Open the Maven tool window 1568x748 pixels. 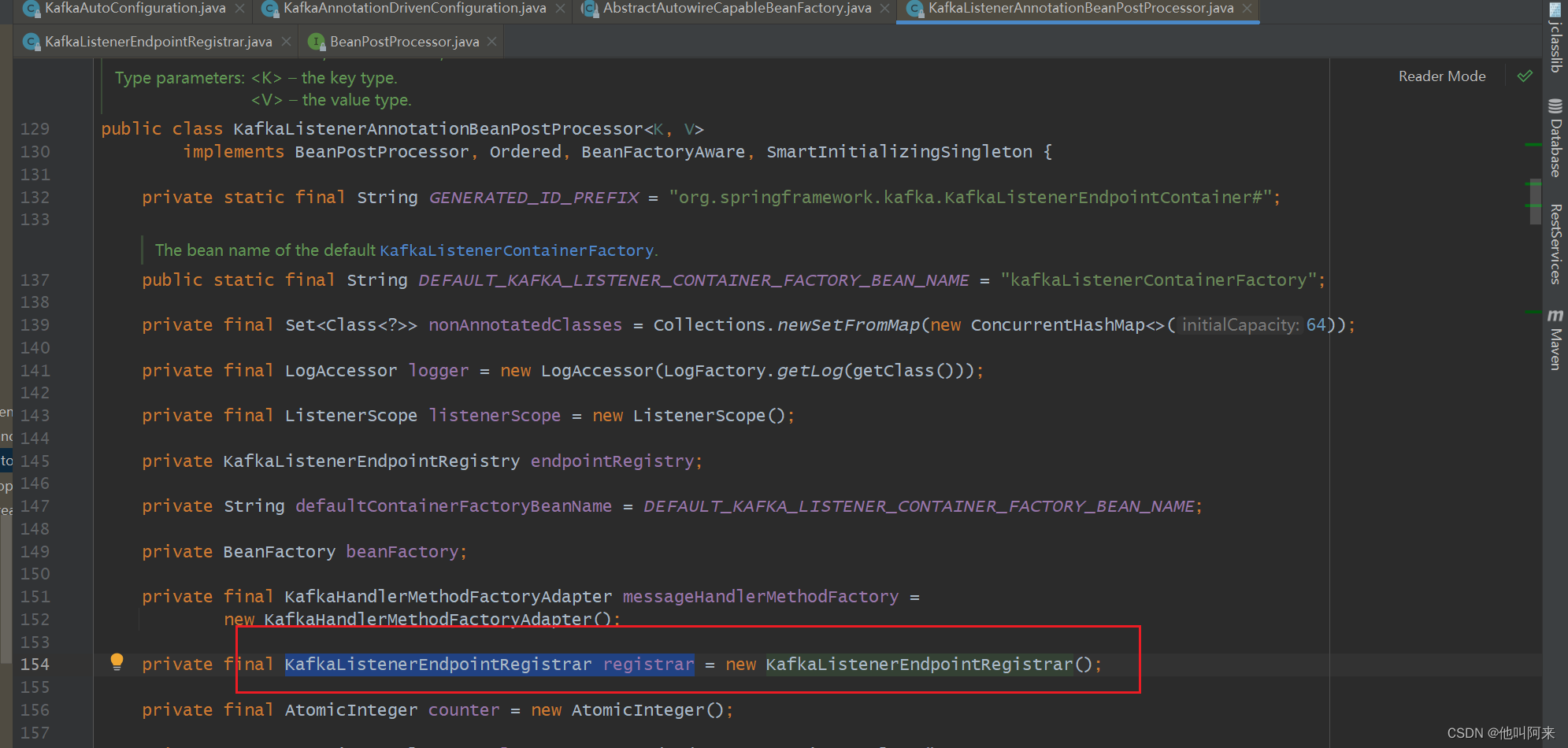pos(1555,339)
